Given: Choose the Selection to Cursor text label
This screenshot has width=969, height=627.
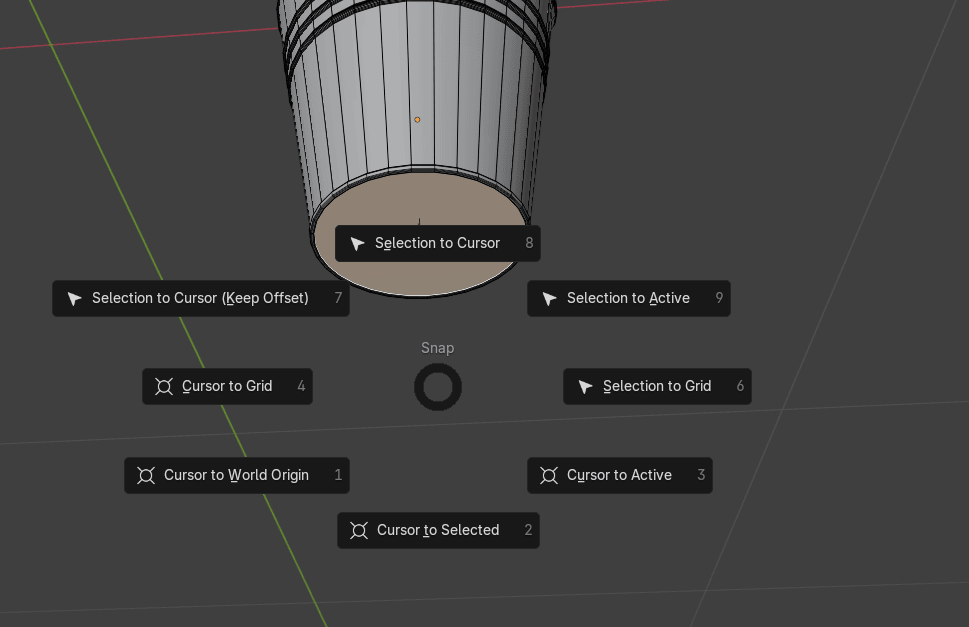Looking at the screenshot, I should pos(437,243).
